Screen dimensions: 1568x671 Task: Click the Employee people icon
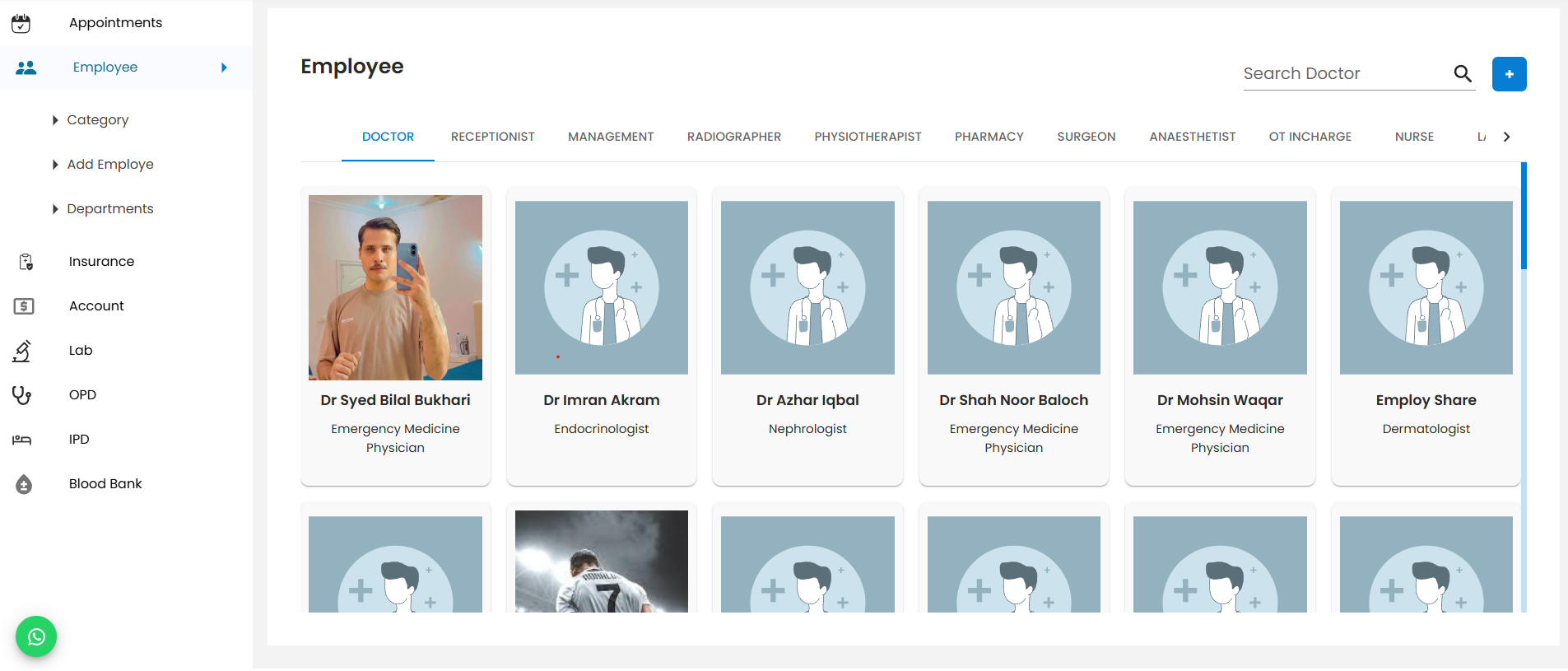tap(26, 68)
